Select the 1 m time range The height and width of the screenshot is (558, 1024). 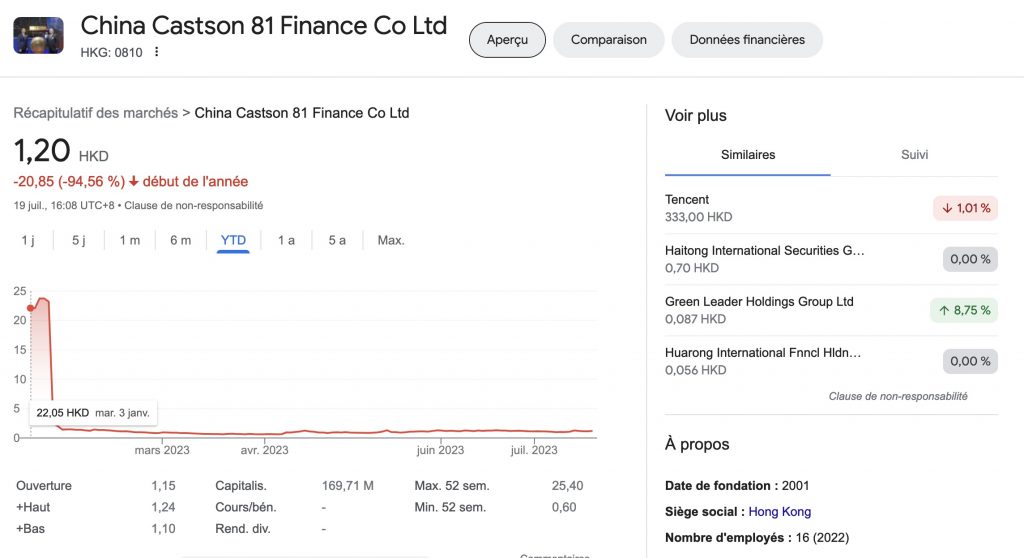pyautogui.click(x=129, y=240)
